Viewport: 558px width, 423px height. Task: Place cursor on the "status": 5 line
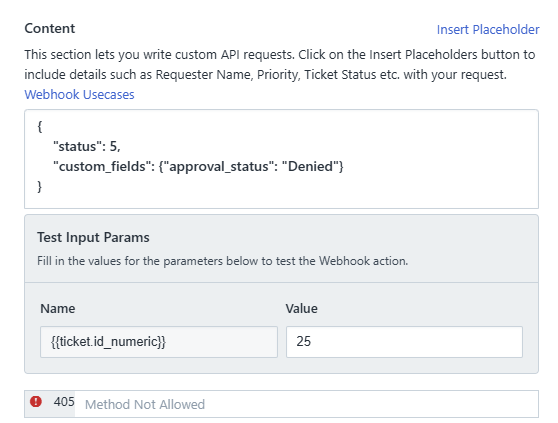[x=87, y=146]
